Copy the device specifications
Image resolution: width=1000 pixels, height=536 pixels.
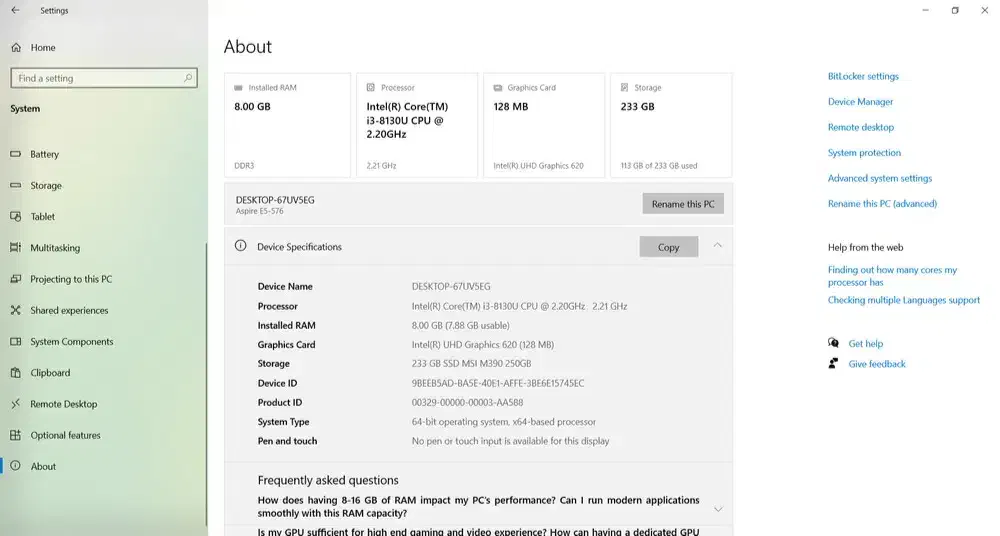pos(668,247)
